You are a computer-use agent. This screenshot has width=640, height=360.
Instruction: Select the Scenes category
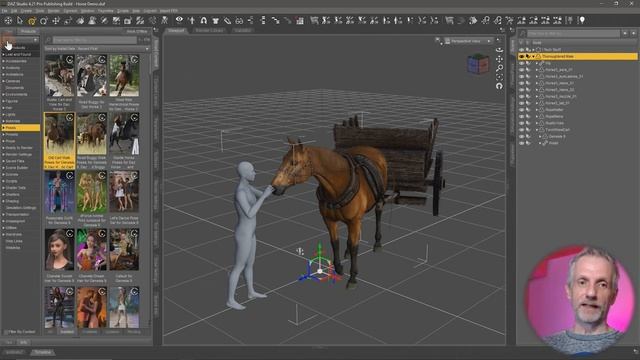tap(11, 174)
